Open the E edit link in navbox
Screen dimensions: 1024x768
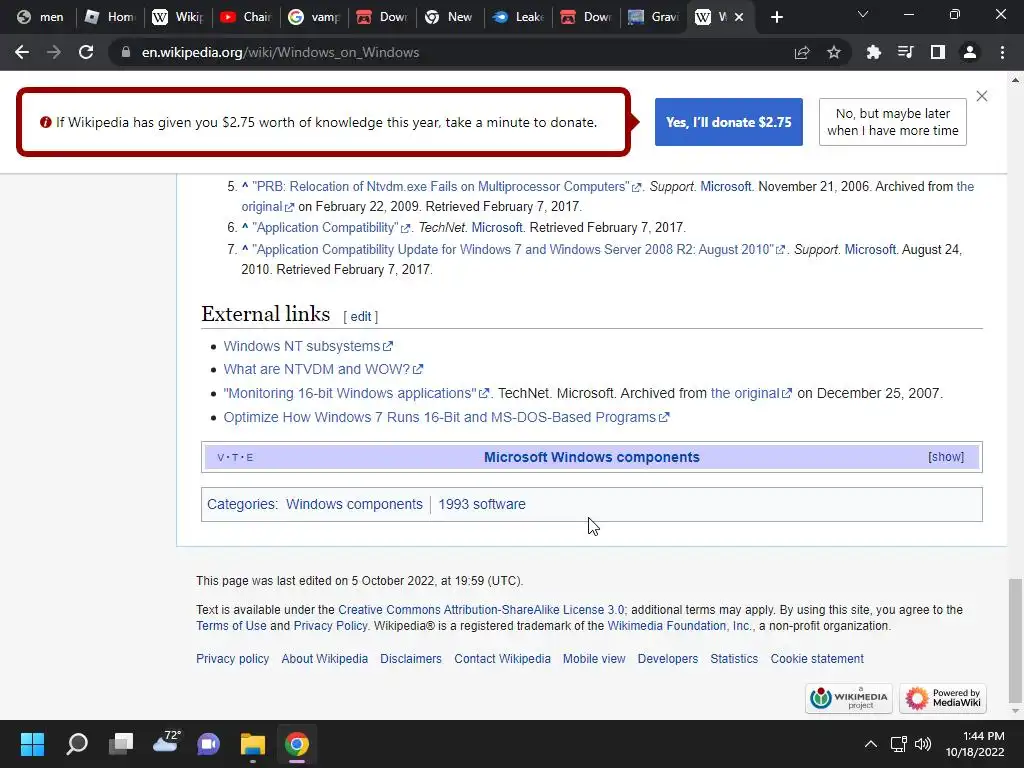click(x=249, y=457)
